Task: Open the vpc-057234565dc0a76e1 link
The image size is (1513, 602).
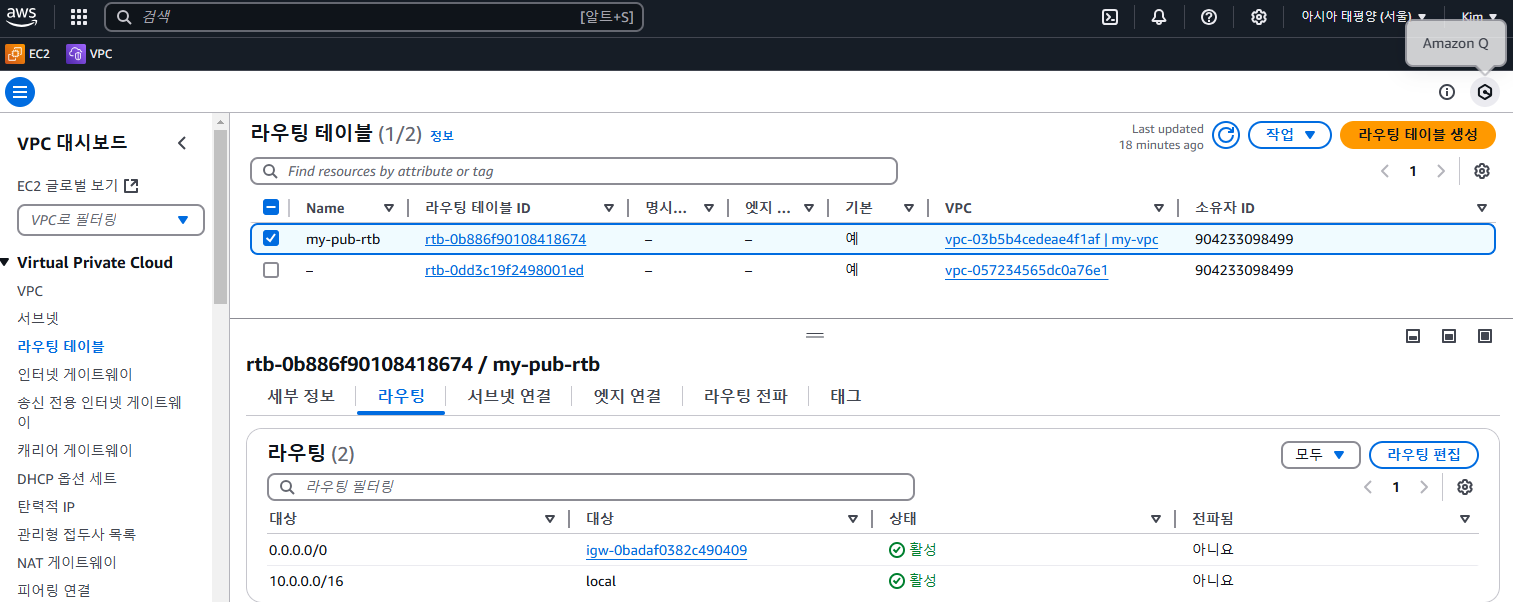Action: (x=1026, y=270)
